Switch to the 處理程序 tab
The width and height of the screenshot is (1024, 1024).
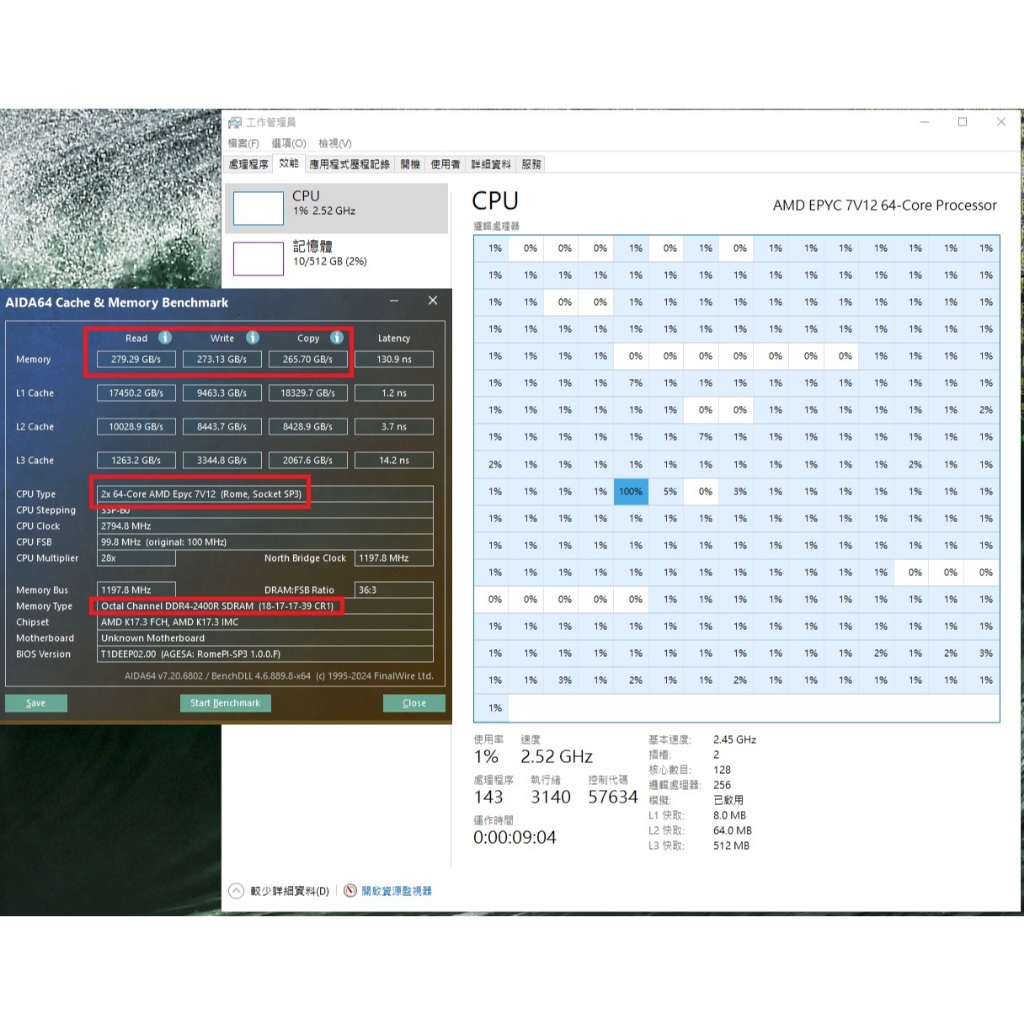[x=249, y=164]
